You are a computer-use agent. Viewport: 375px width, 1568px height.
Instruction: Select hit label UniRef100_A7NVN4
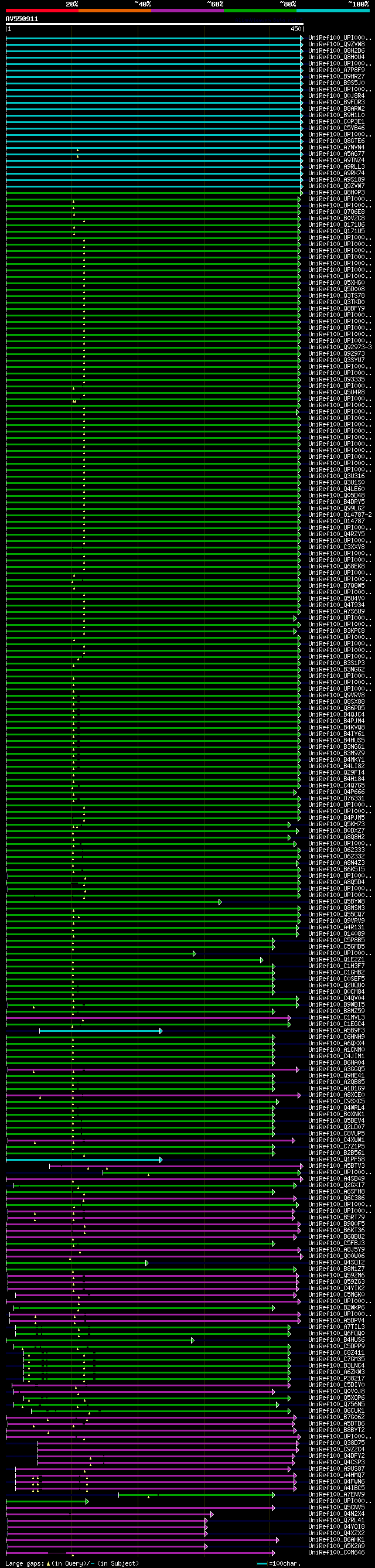click(x=337, y=147)
